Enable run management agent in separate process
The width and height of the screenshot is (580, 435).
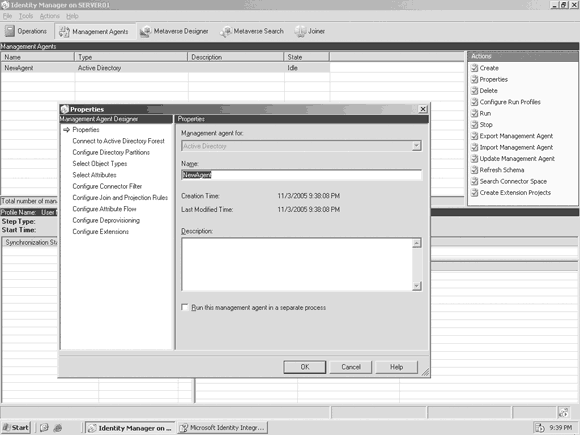(185, 307)
